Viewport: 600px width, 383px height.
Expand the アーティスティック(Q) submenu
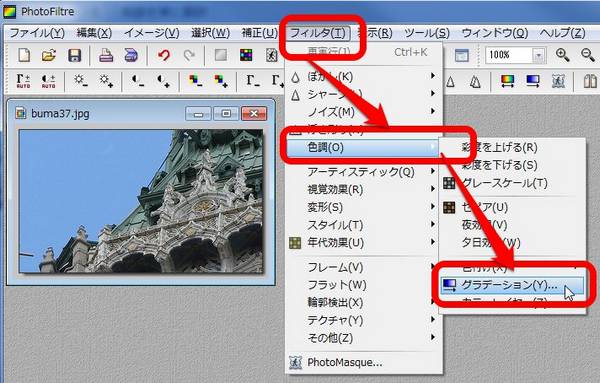click(x=364, y=172)
